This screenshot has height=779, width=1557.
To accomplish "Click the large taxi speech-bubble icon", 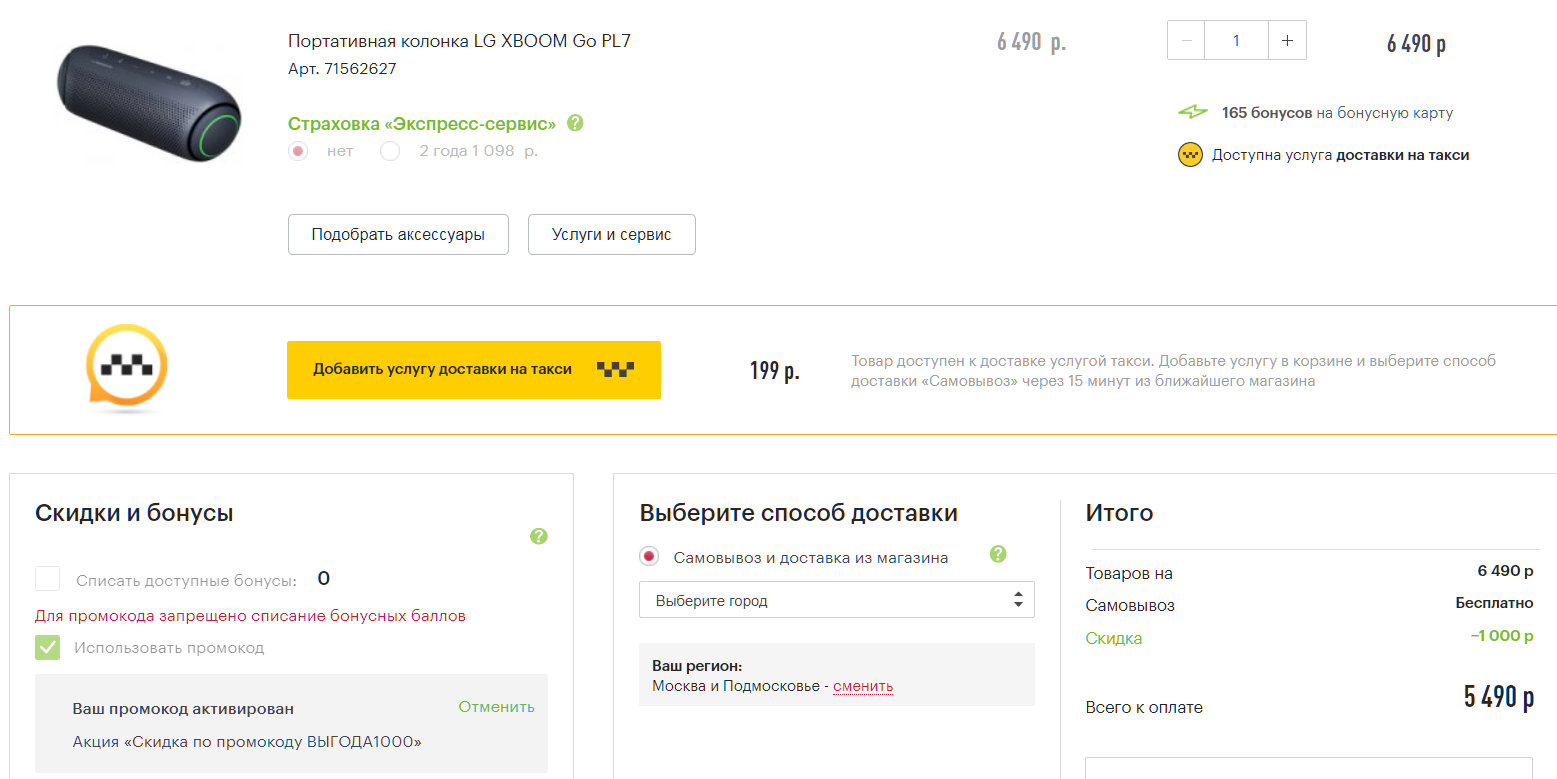I will tap(126, 367).
